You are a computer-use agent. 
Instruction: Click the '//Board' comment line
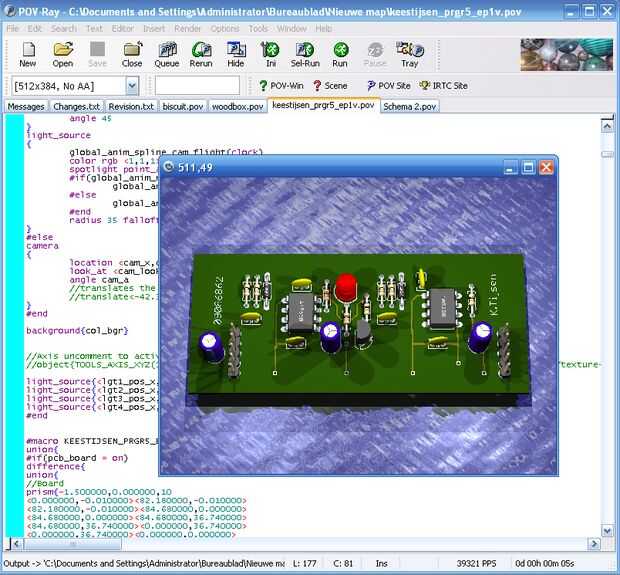coord(45,483)
